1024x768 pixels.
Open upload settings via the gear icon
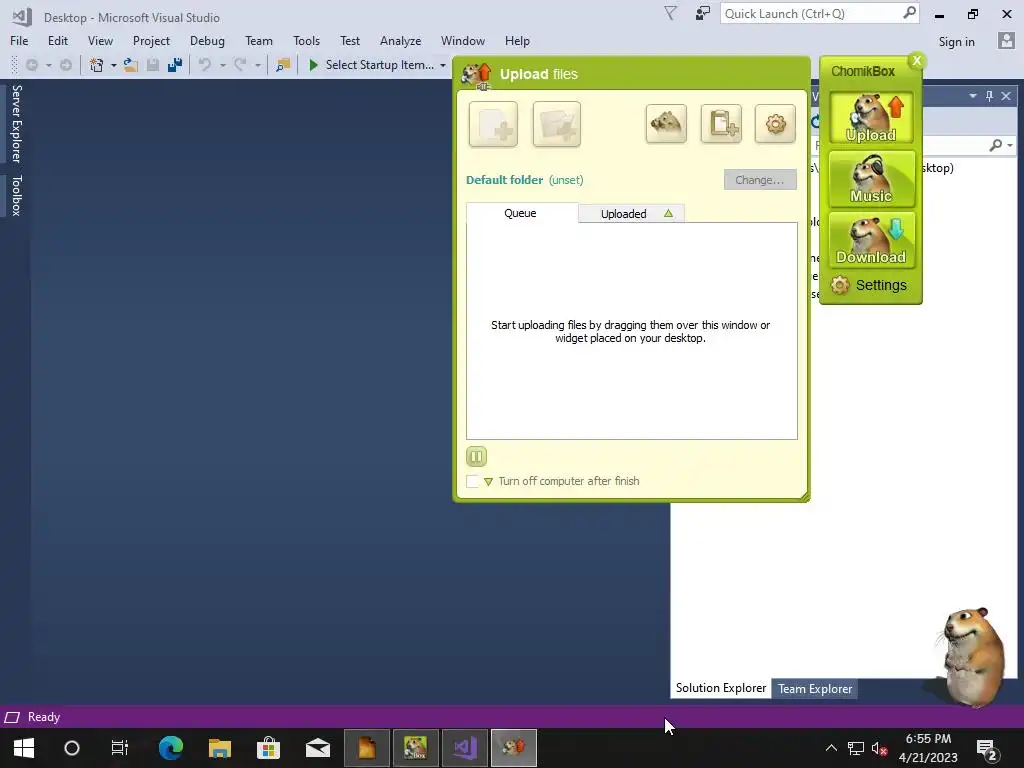click(x=775, y=123)
